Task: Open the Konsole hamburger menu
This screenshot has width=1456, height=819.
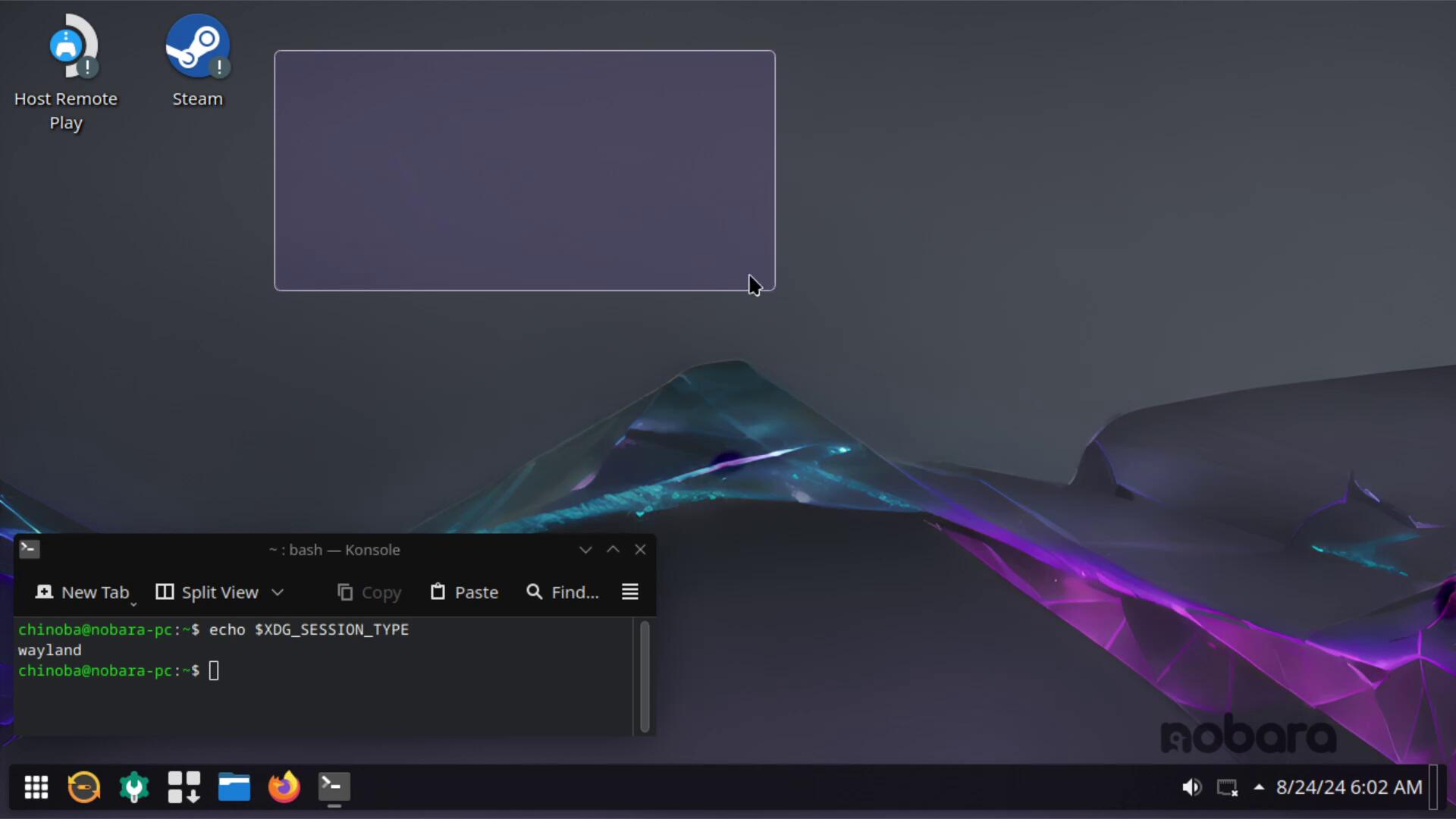Action: 630,592
